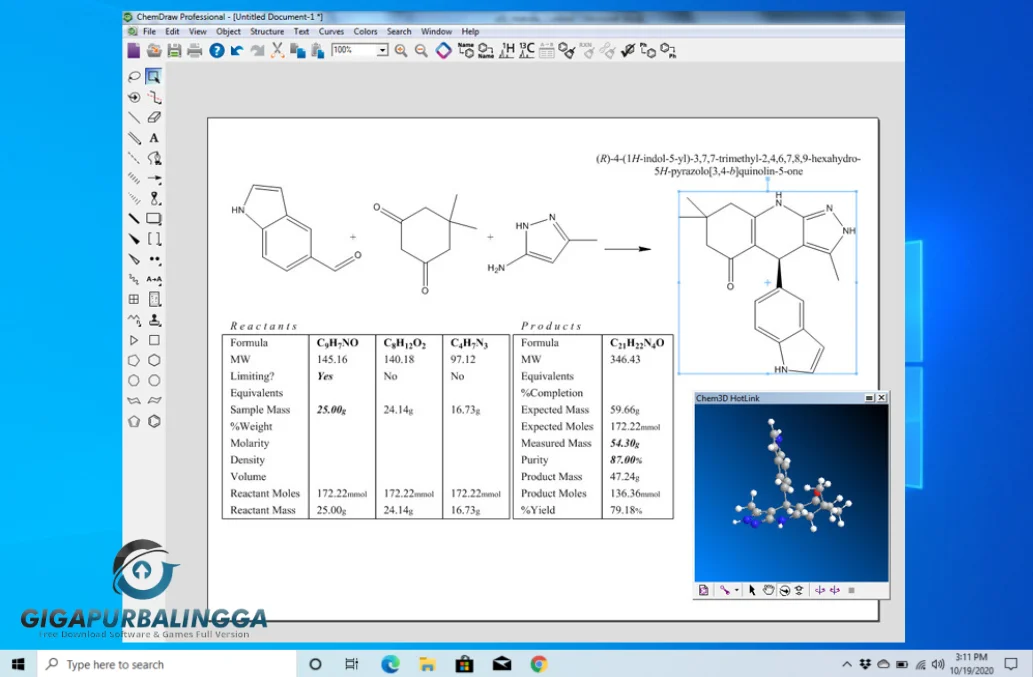Activate the Text tool labeled A

tap(154, 138)
